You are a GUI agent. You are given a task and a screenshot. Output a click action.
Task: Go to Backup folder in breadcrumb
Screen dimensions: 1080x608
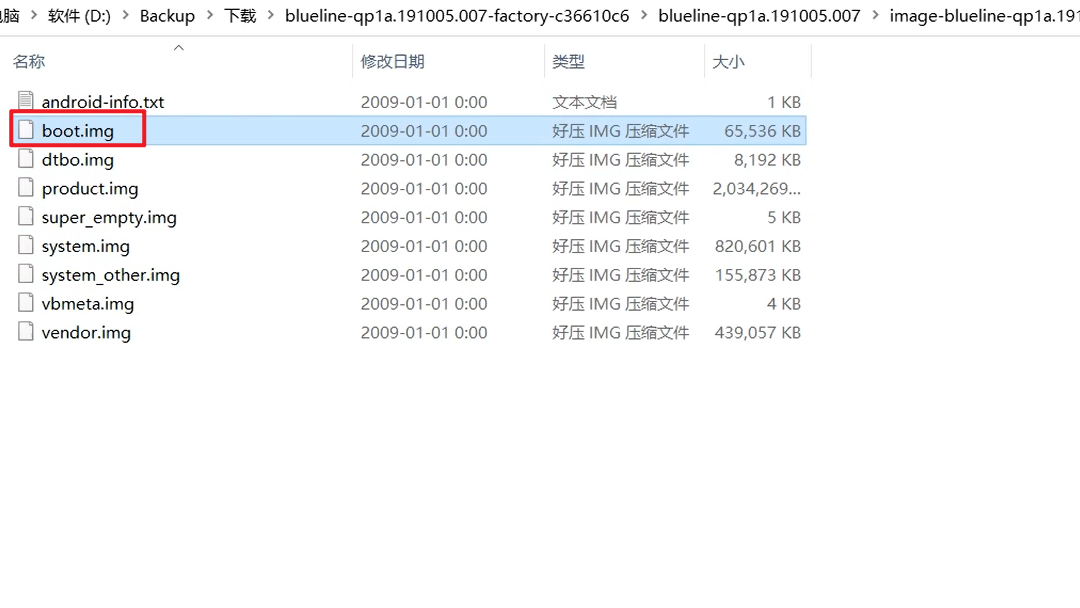coord(167,15)
